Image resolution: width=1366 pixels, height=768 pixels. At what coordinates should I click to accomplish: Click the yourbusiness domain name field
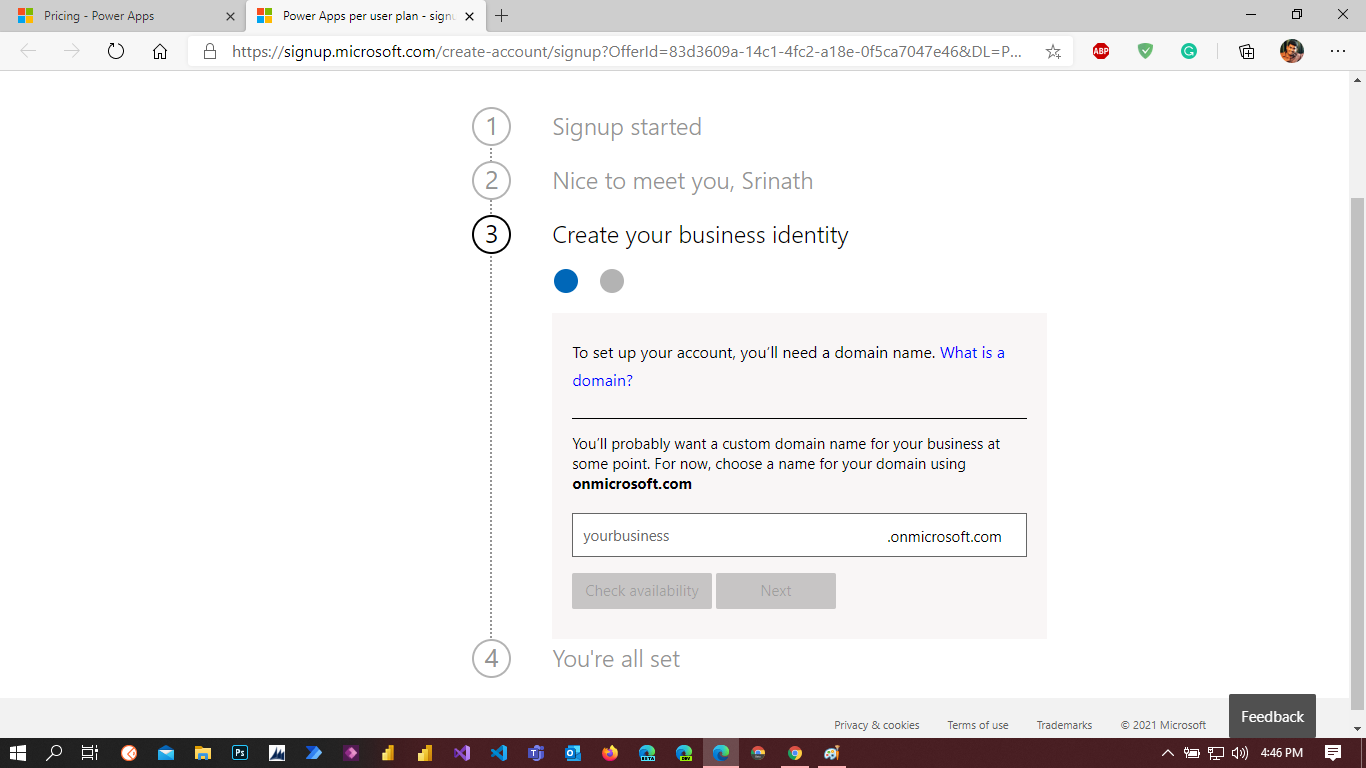725,536
